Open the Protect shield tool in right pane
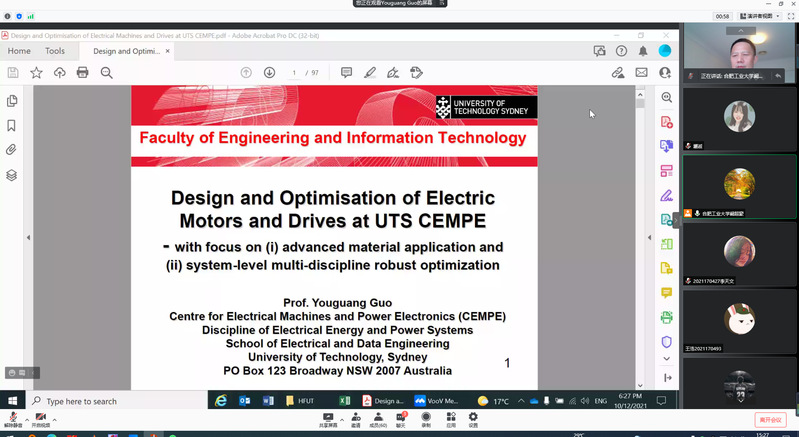799x437 pixels. (667, 342)
